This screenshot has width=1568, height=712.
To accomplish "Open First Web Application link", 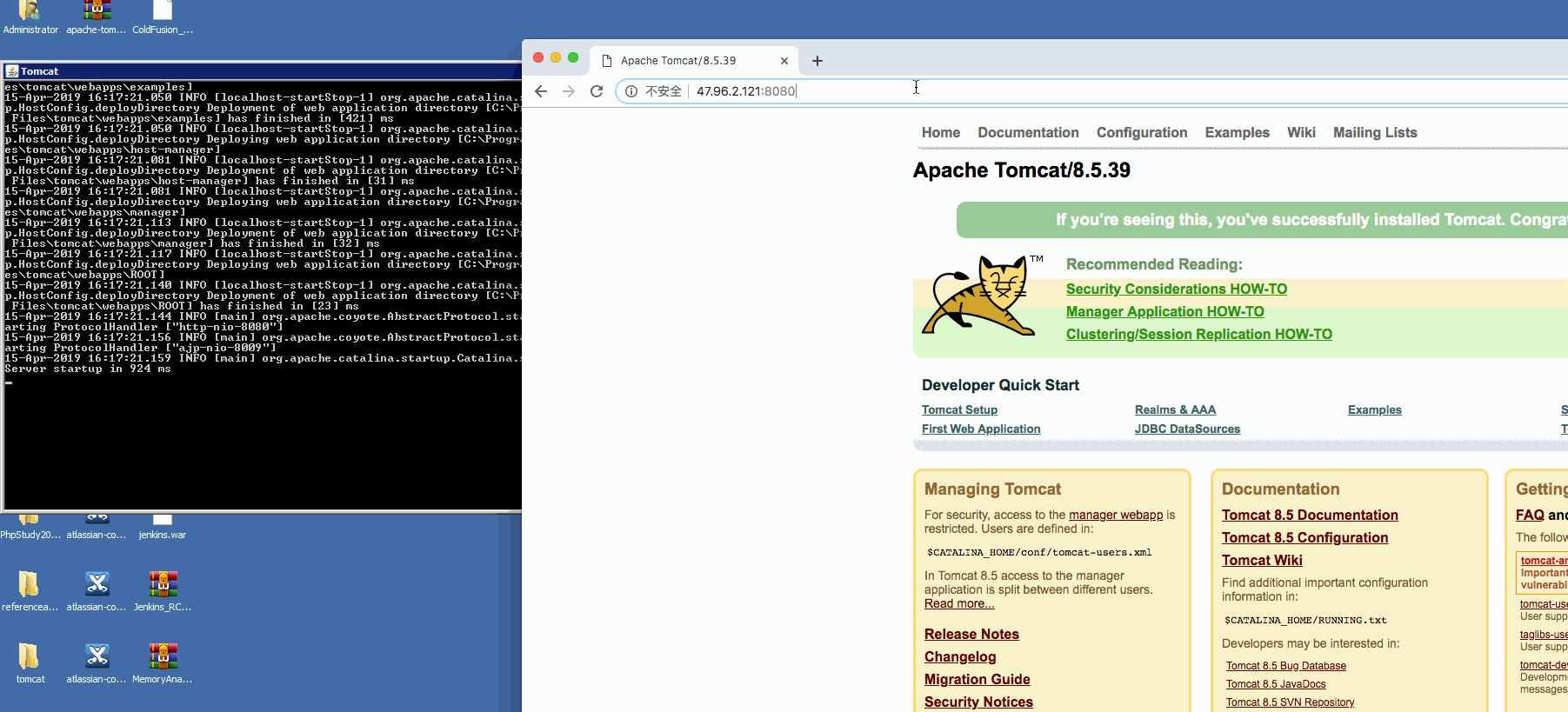I will (981, 429).
